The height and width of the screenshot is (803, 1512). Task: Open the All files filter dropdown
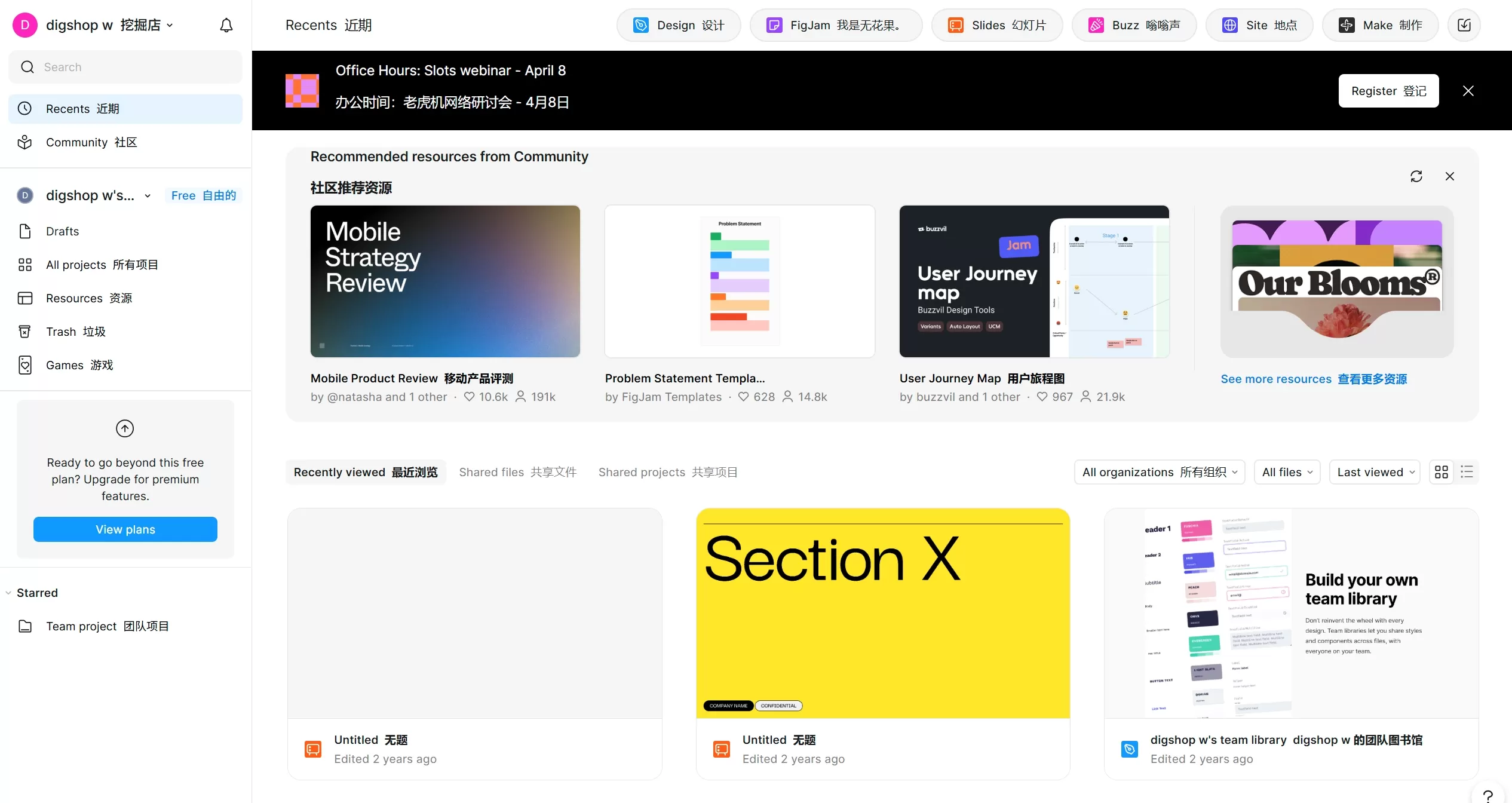click(x=1287, y=472)
